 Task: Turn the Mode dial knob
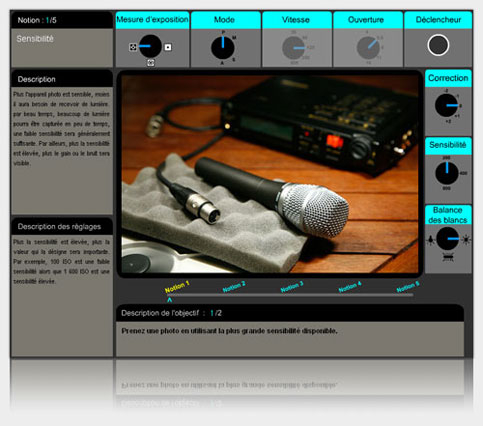pos(223,48)
